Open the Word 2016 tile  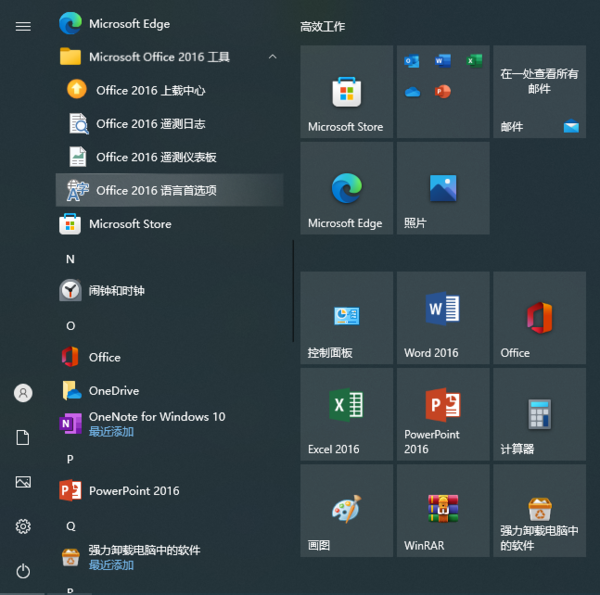point(443,318)
